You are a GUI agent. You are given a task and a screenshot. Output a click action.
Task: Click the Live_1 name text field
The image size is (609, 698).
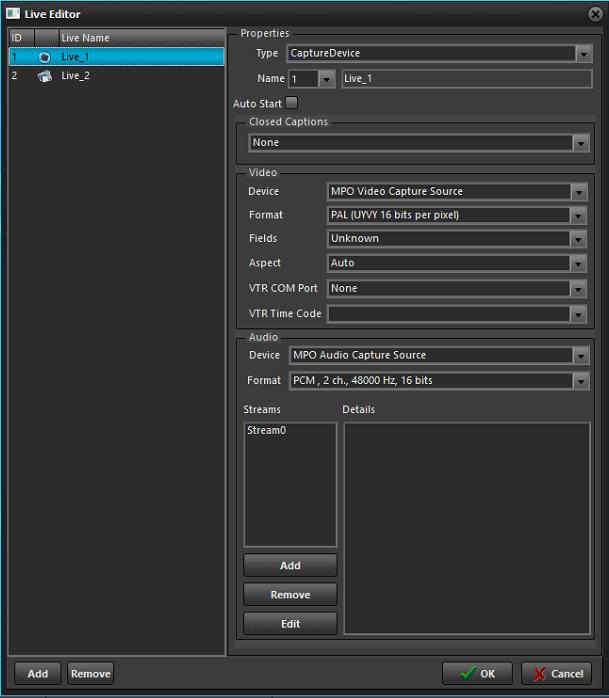point(466,79)
